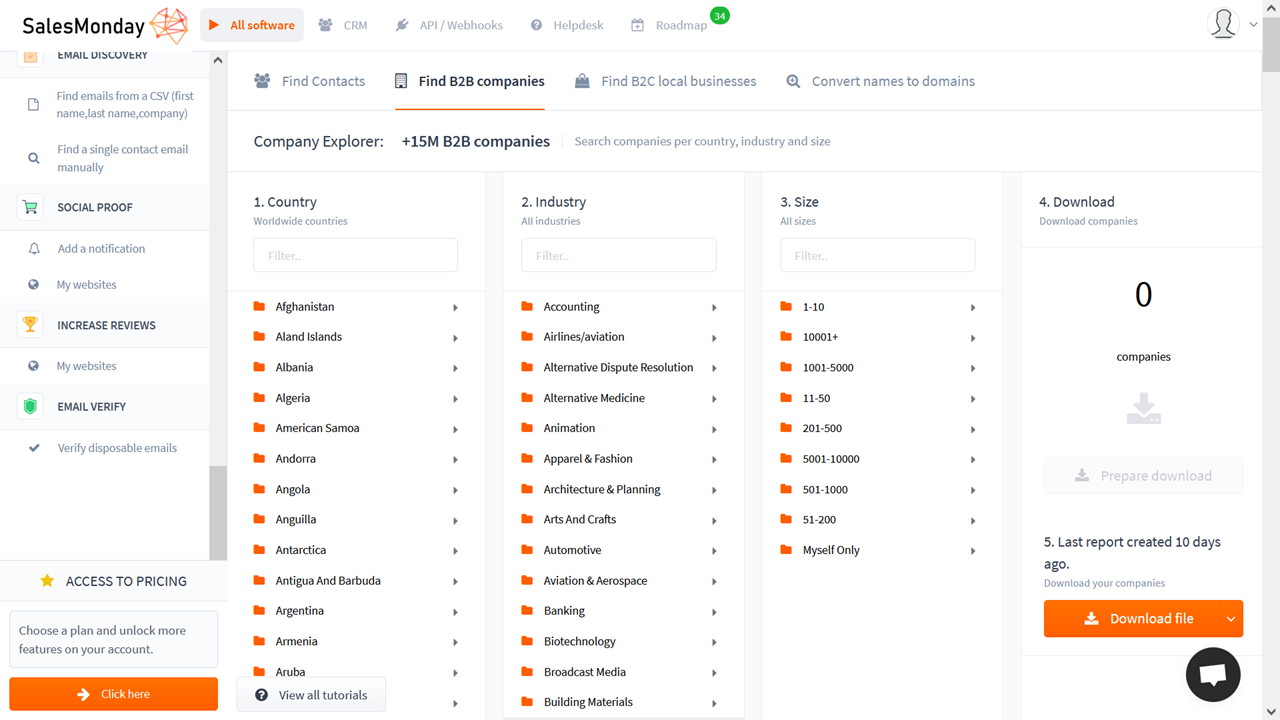The image size is (1280, 720).
Task: Click the Increase Reviews trophy icon
Action: pyautogui.click(x=30, y=325)
